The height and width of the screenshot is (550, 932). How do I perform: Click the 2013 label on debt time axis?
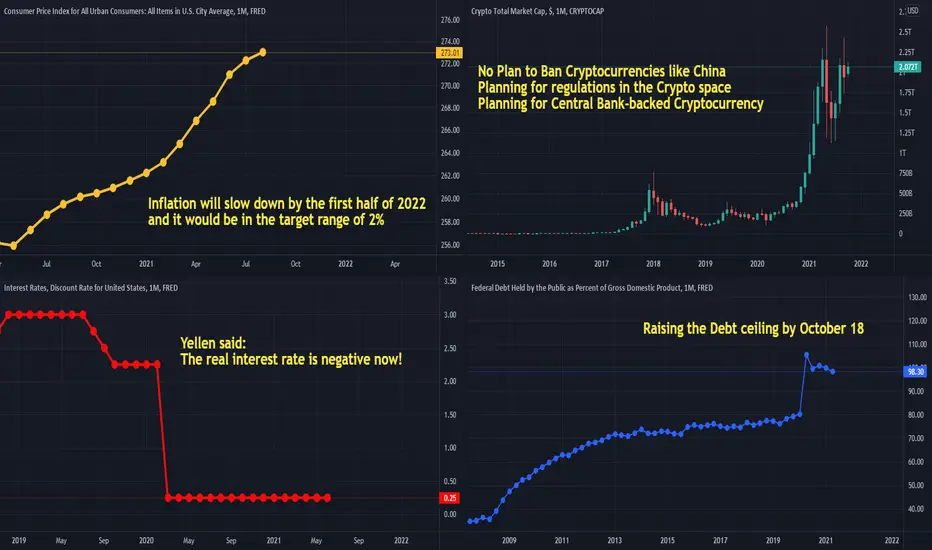tap(615, 540)
